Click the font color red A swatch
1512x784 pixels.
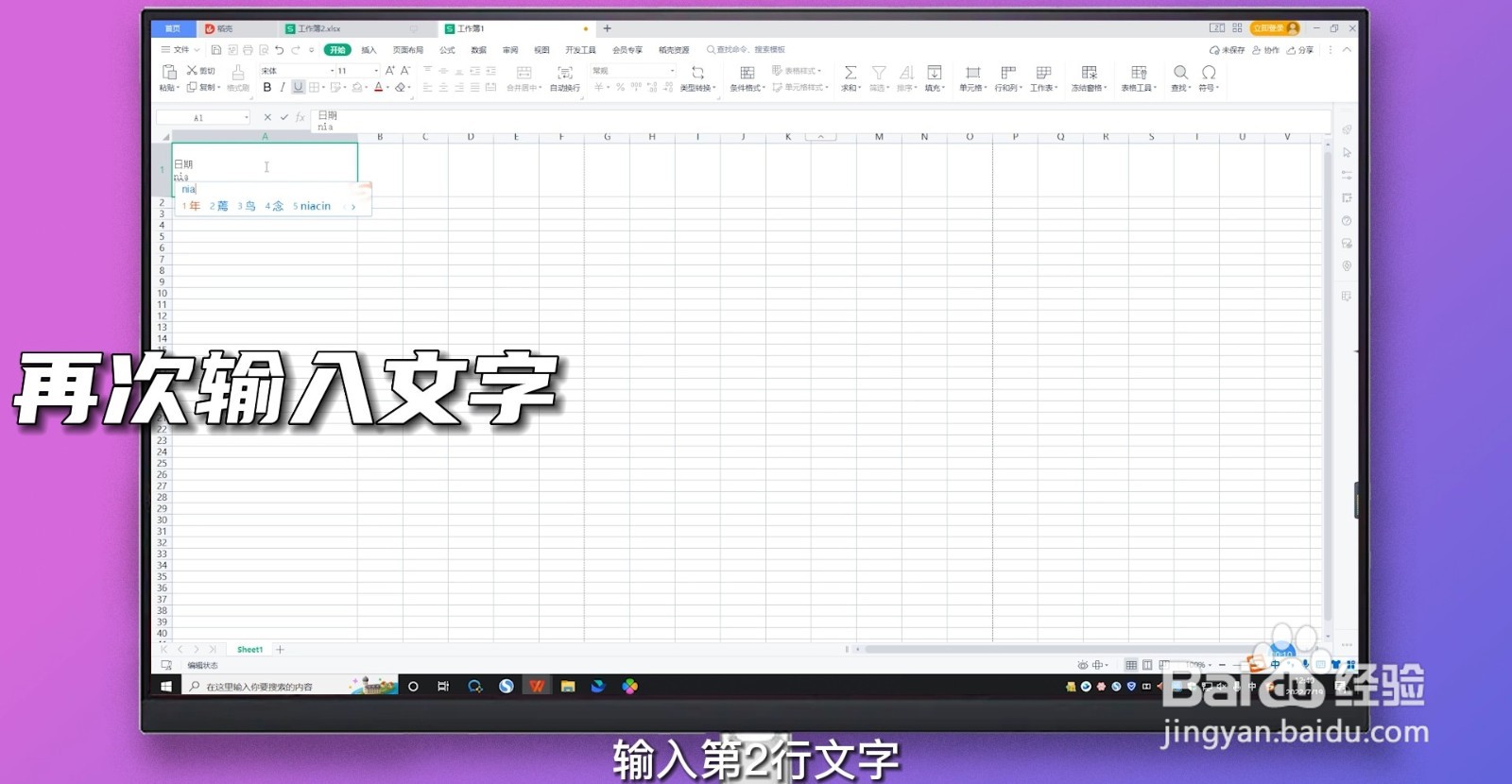[x=379, y=87]
